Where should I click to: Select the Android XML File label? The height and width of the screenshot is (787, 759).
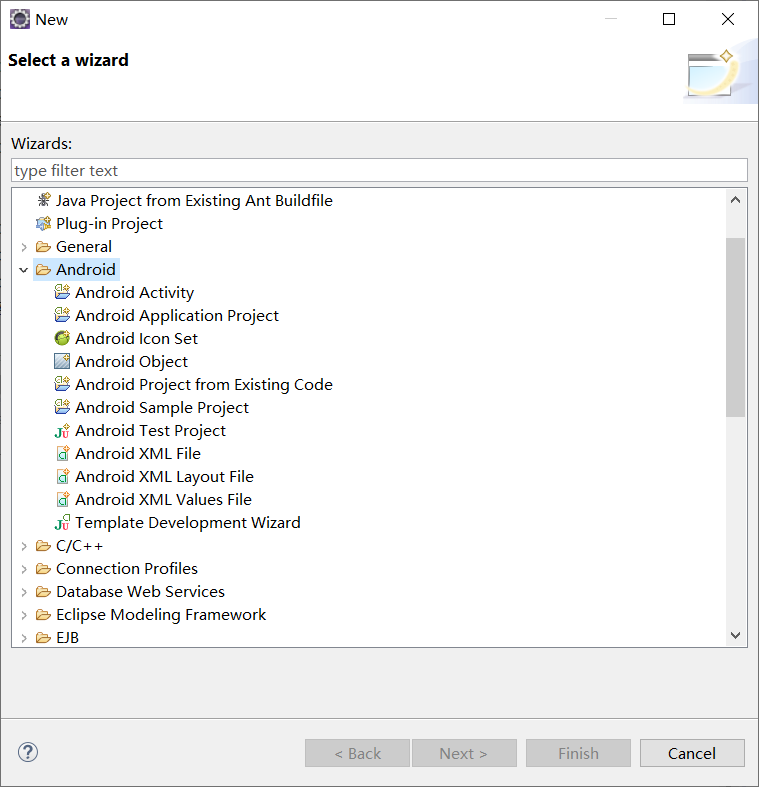(138, 453)
